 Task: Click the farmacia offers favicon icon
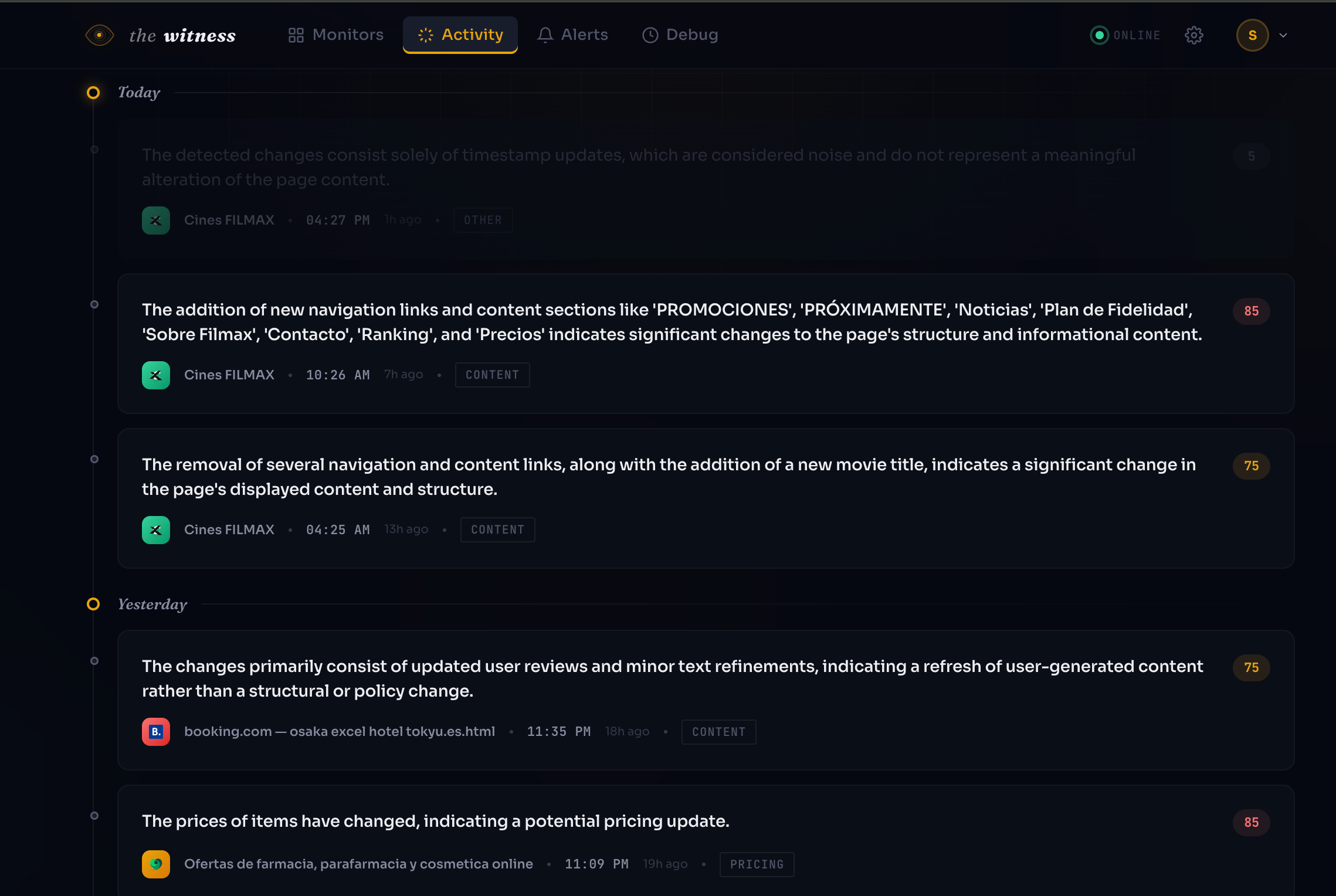click(156, 864)
